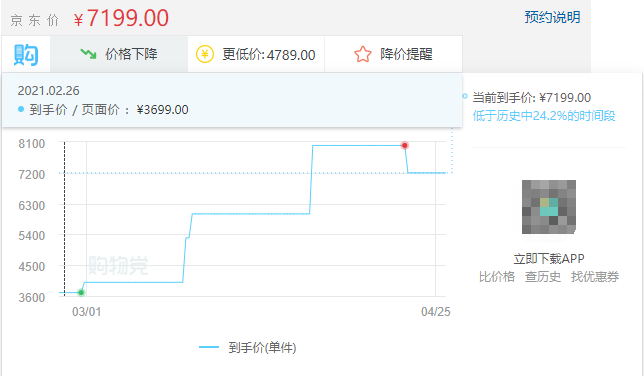Click the yellow yen coin icon
This screenshot has height=376, width=644.
tap(205, 54)
